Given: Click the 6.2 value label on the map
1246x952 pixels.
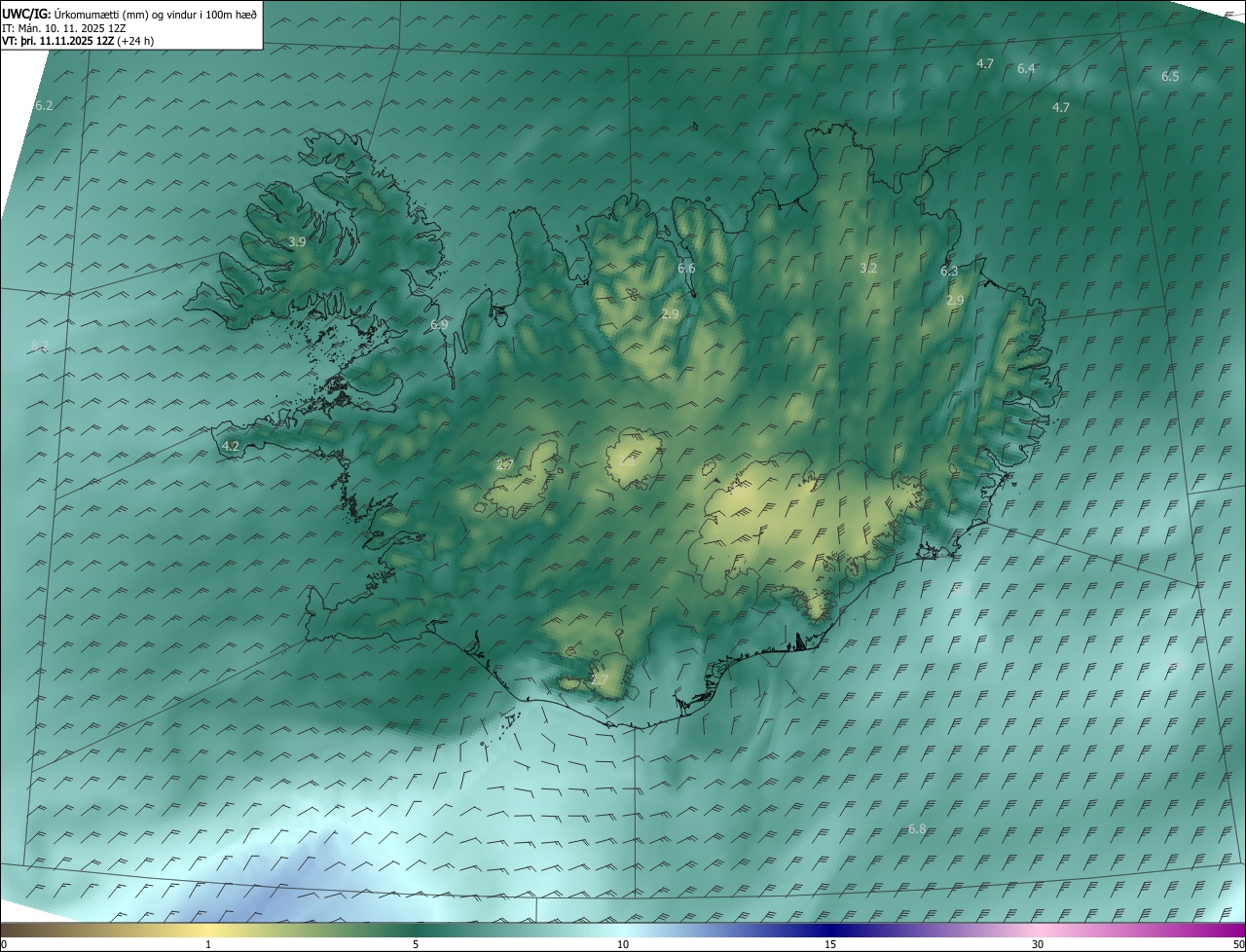Looking at the screenshot, I should coord(44,105).
